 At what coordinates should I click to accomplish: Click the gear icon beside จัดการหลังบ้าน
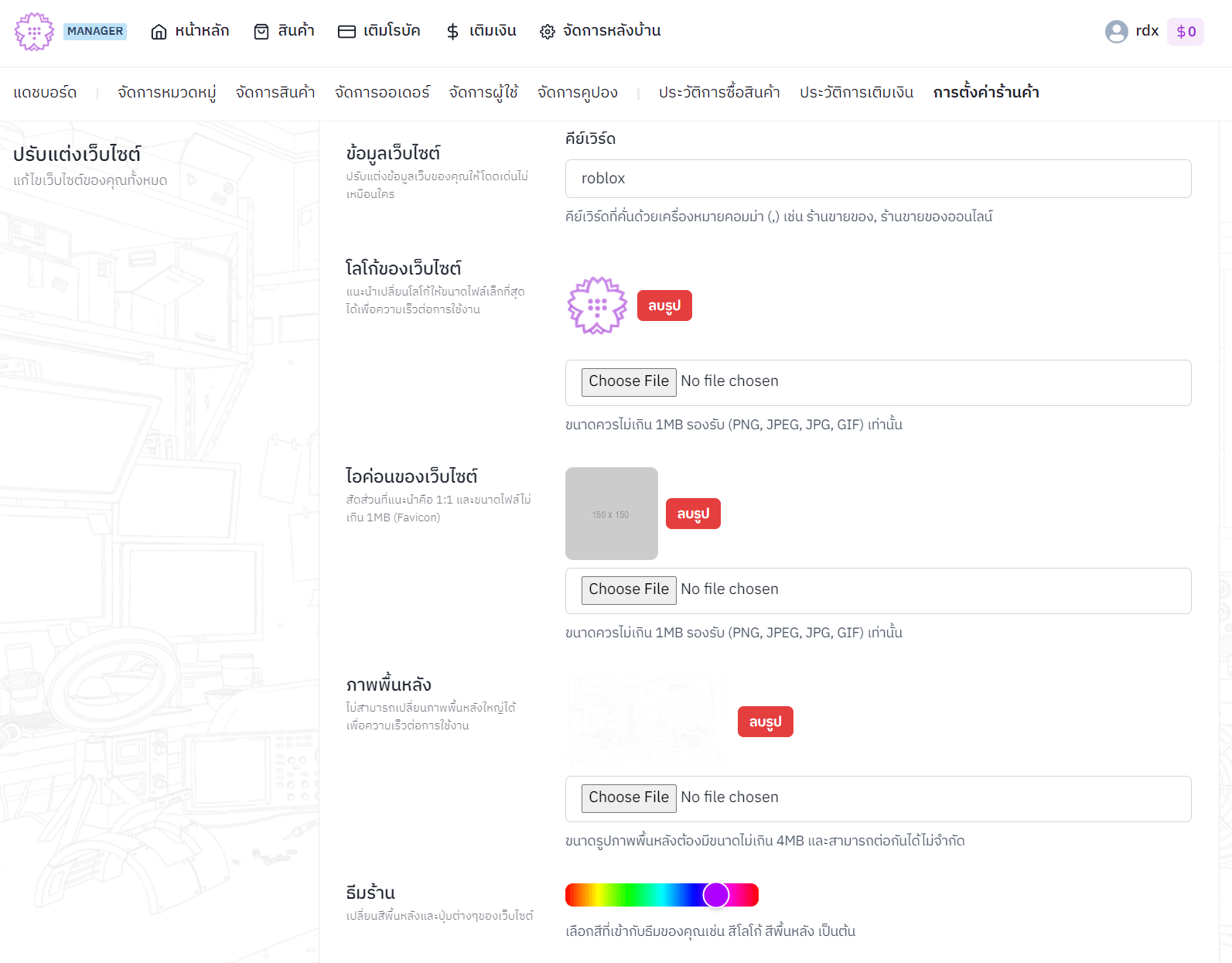tap(548, 32)
